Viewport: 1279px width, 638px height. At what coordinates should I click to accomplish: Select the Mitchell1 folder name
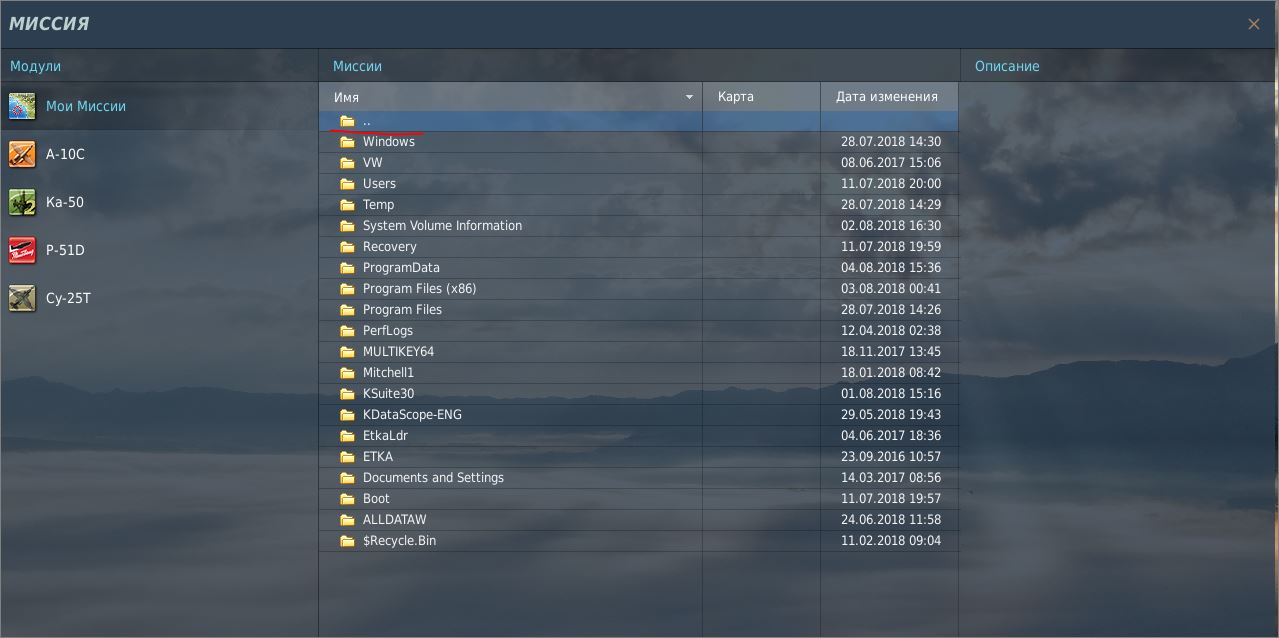click(x=388, y=373)
